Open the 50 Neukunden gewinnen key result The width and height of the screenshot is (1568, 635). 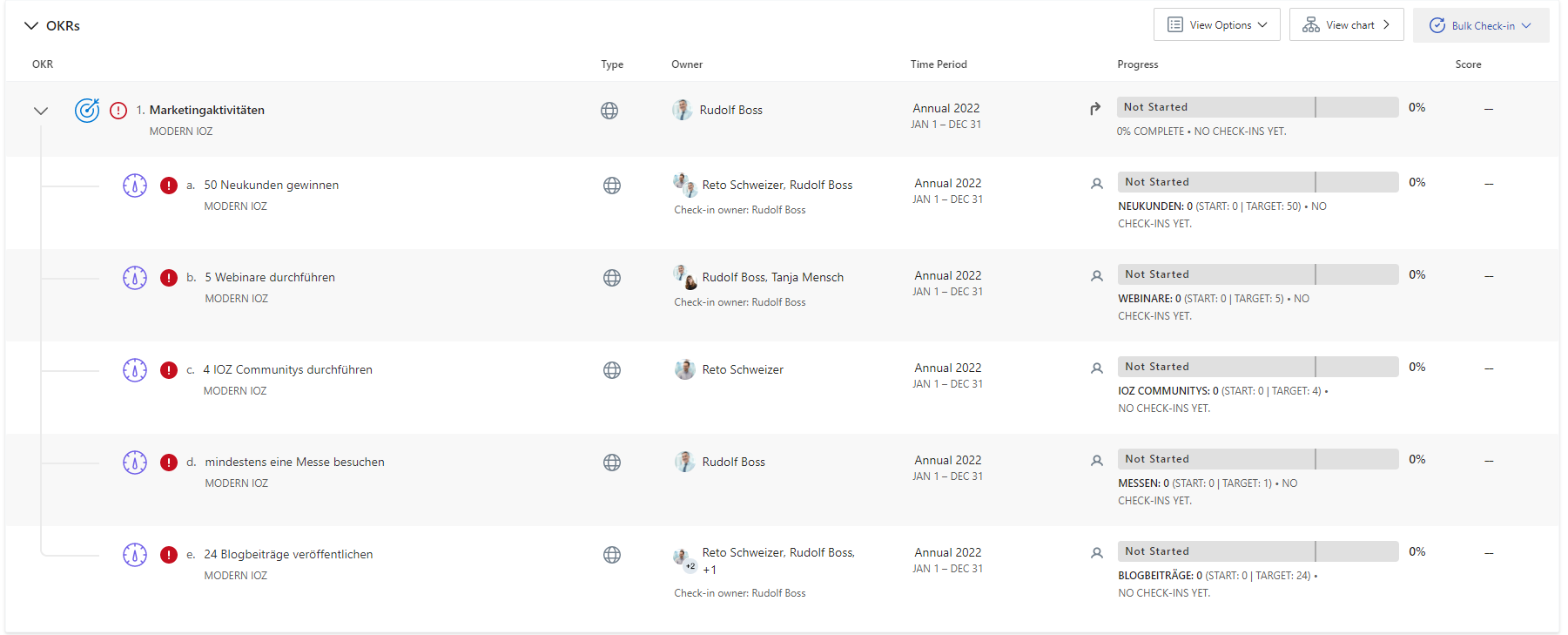[x=272, y=185]
